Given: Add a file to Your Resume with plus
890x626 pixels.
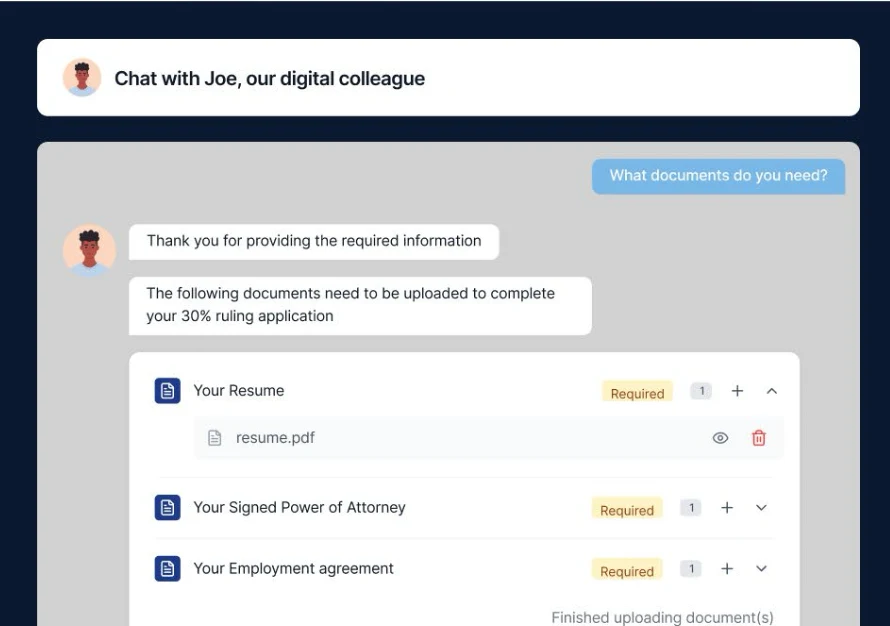Looking at the screenshot, I should pyautogui.click(x=737, y=390).
